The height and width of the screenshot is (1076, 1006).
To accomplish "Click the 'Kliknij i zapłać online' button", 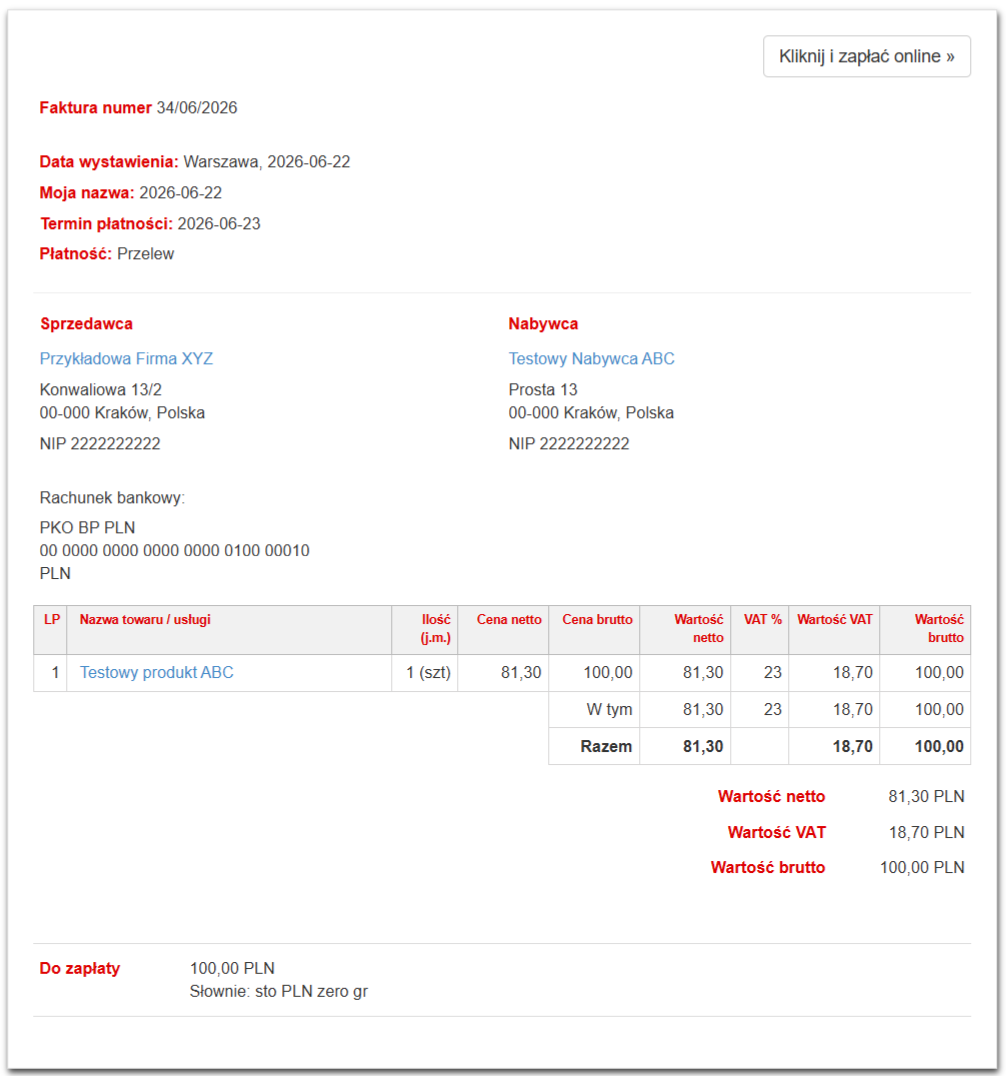I will [x=867, y=56].
